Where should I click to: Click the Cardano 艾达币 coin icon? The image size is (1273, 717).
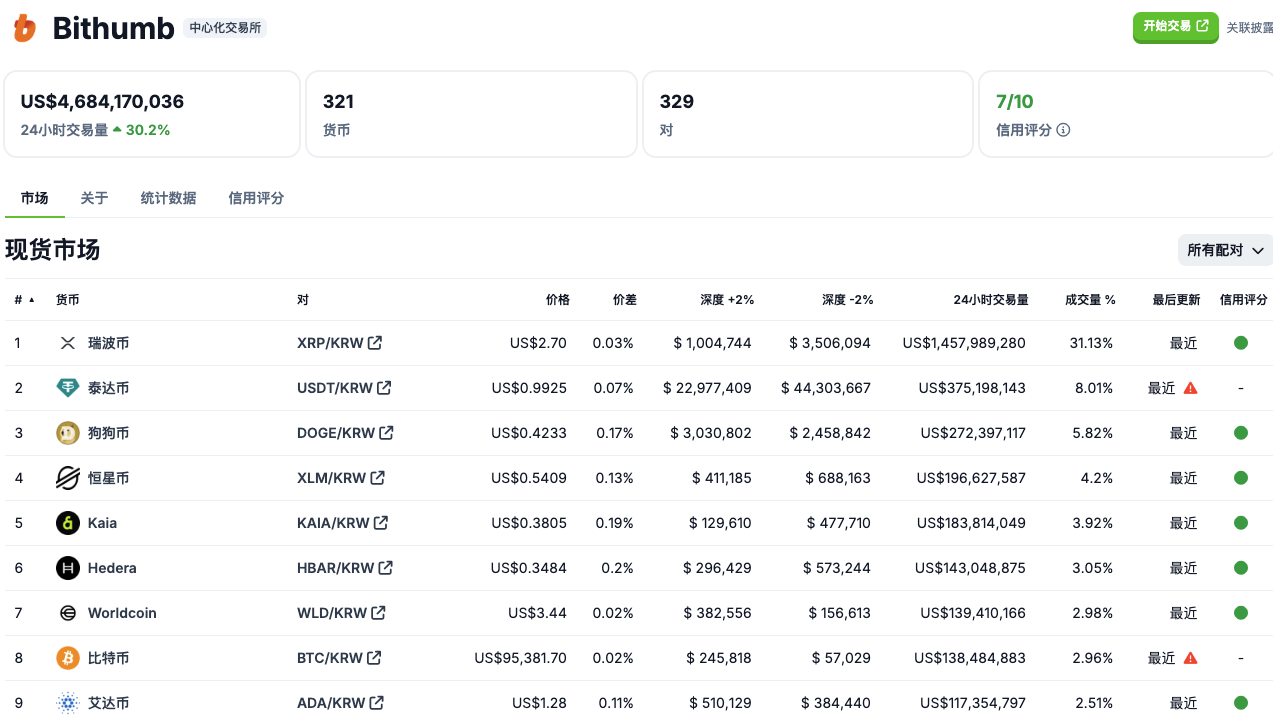click(67, 702)
